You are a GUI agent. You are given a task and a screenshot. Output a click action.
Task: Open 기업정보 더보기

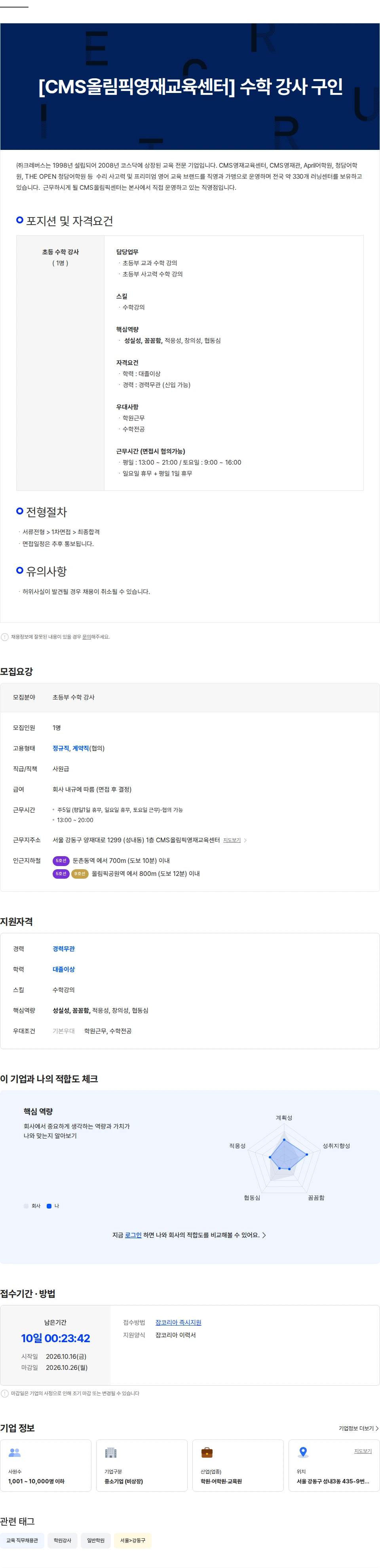pyautogui.click(x=359, y=1428)
